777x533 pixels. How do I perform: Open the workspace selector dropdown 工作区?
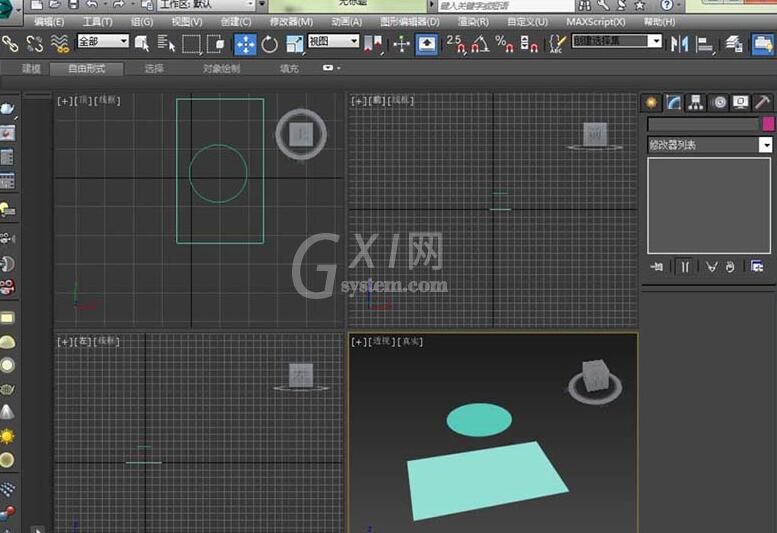point(206,5)
